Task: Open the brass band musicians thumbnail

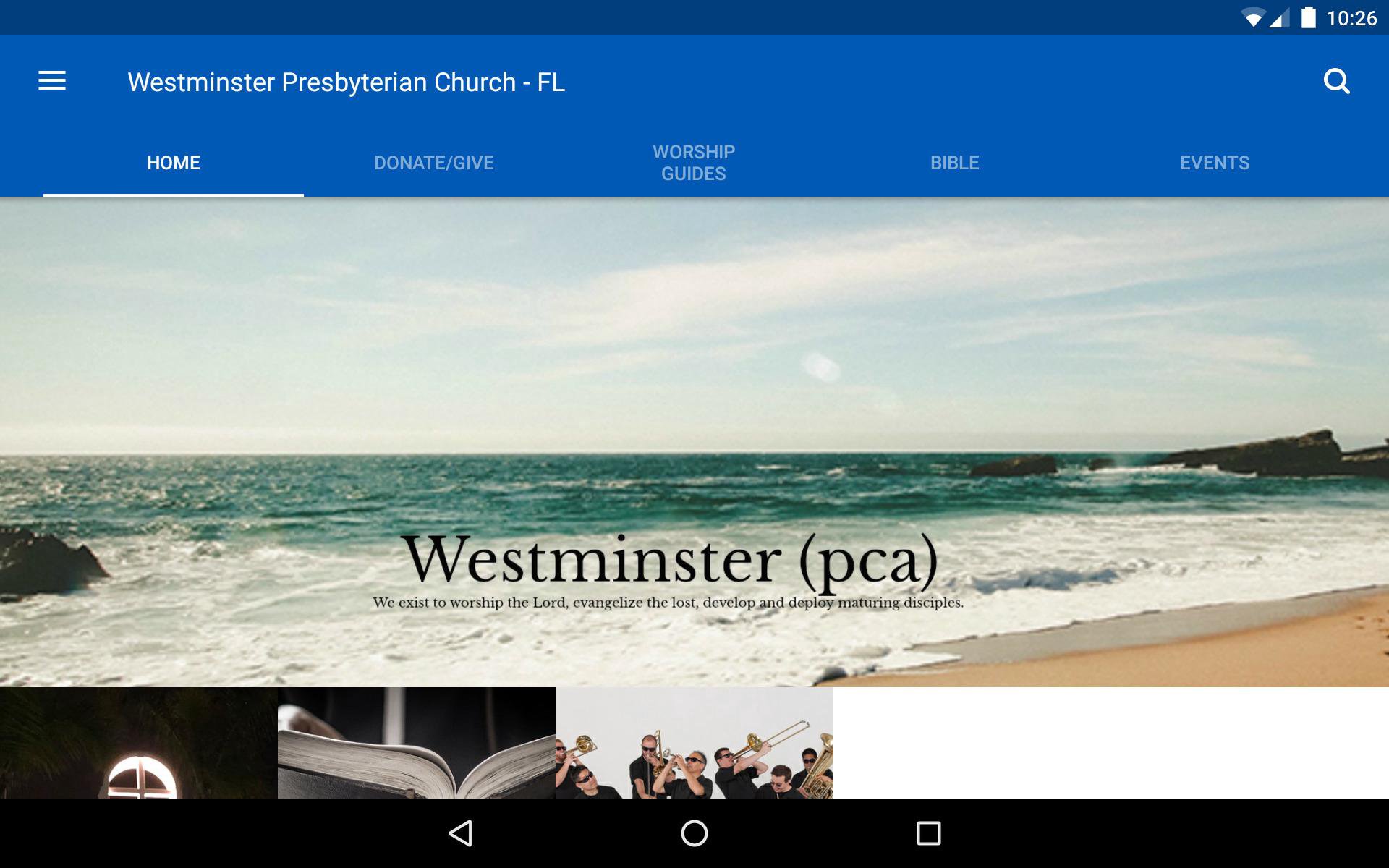Action: coord(694,743)
